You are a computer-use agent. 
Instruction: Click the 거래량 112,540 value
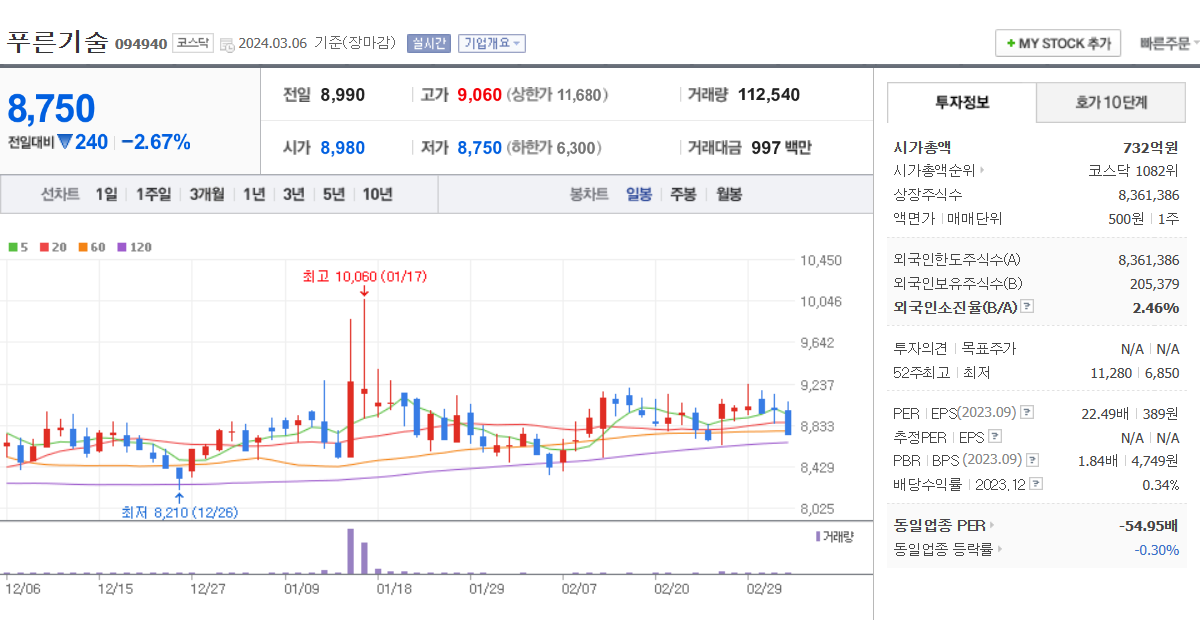pos(769,95)
